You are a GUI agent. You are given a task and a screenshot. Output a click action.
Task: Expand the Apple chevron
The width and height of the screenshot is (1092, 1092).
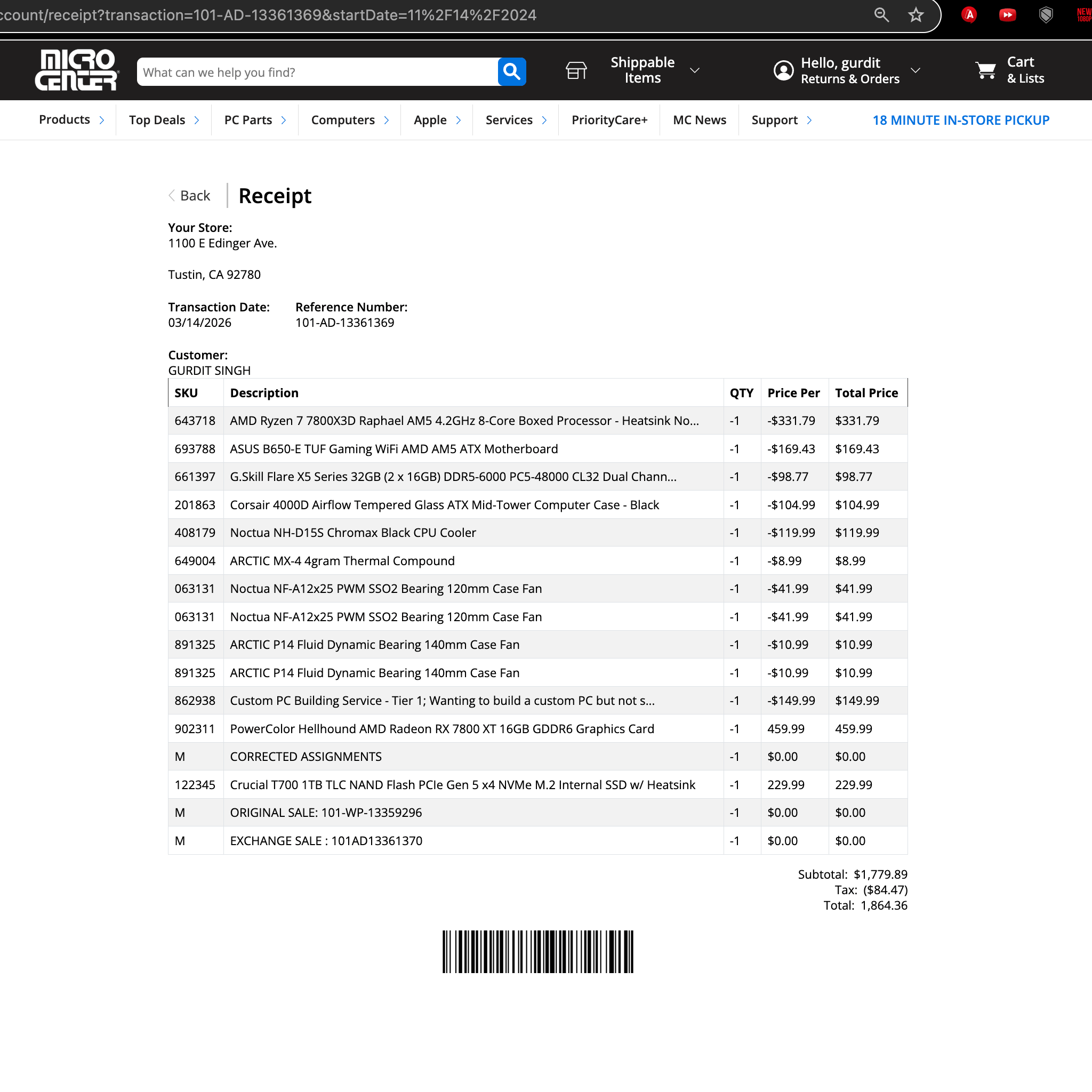pyautogui.click(x=459, y=120)
